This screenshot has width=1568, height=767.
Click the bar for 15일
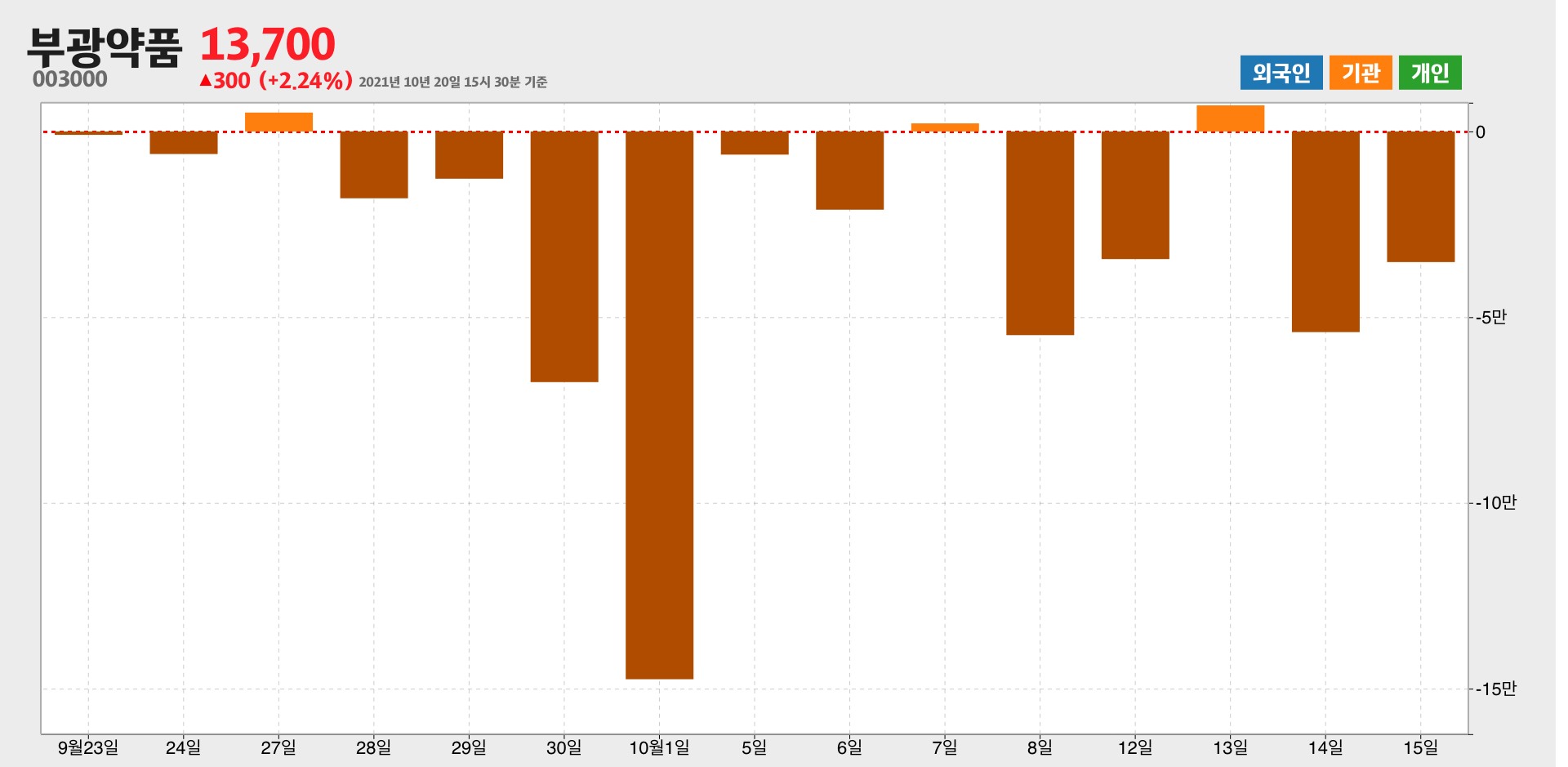[x=1420, y=197]
